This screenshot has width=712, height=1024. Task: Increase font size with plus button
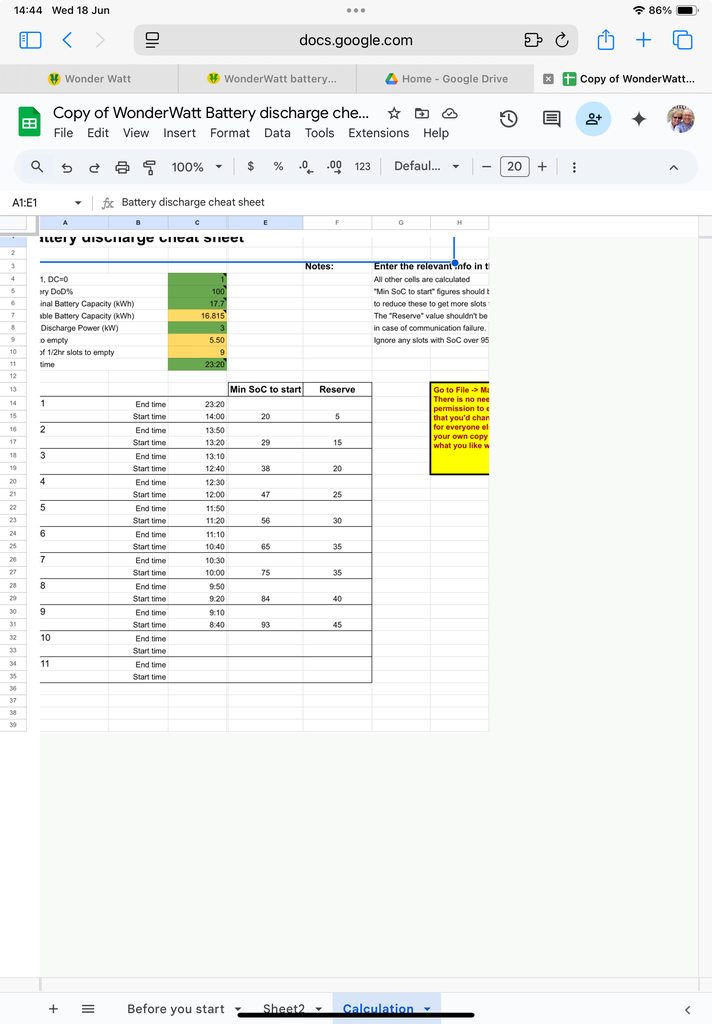point(542,167)
